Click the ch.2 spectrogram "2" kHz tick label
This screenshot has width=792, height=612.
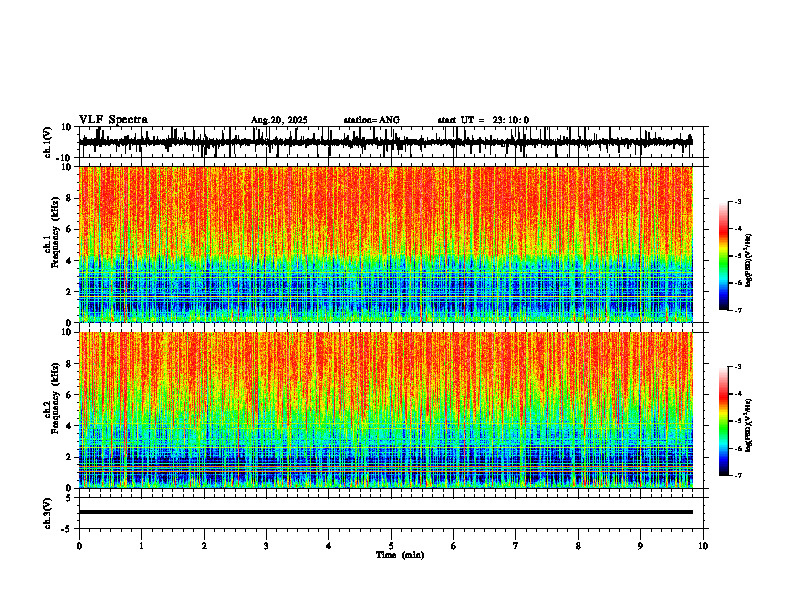pyautogui.click(x=70, y=457)
